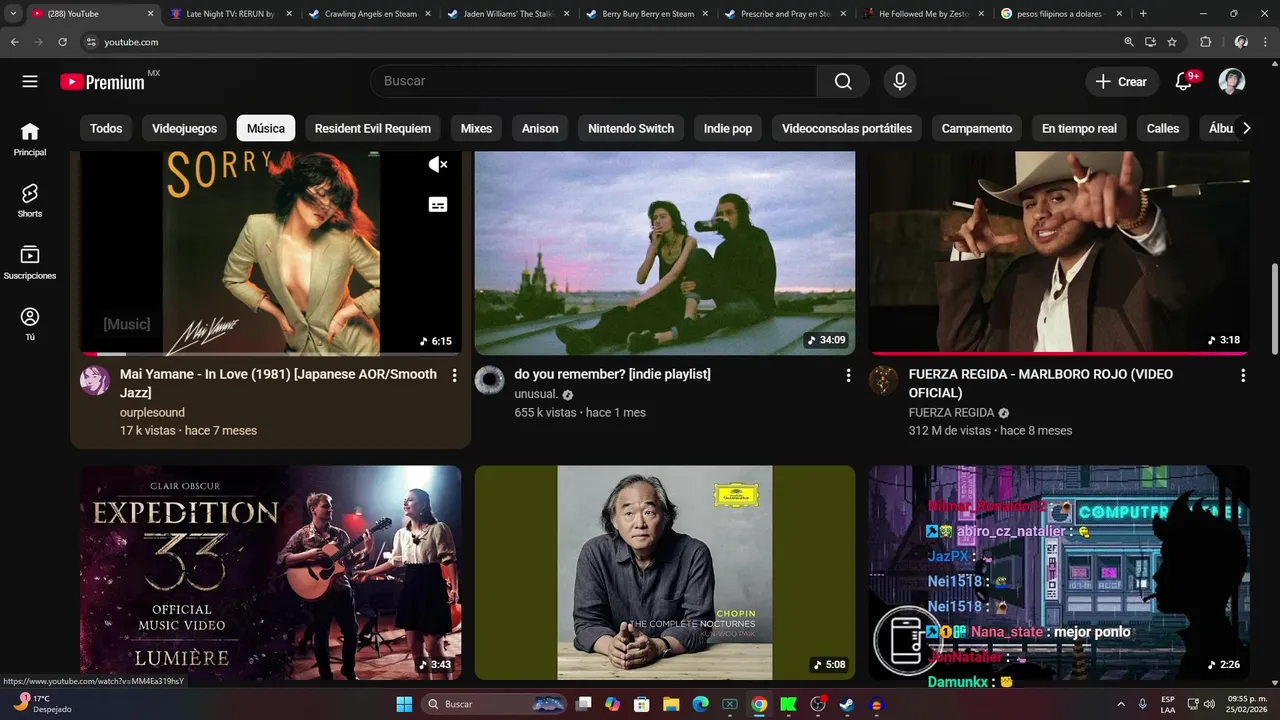Select the Resident Evil Requiem chip
Image resolution: width=1280 pixels, height=720 pixels.
[x=373, y=128]
